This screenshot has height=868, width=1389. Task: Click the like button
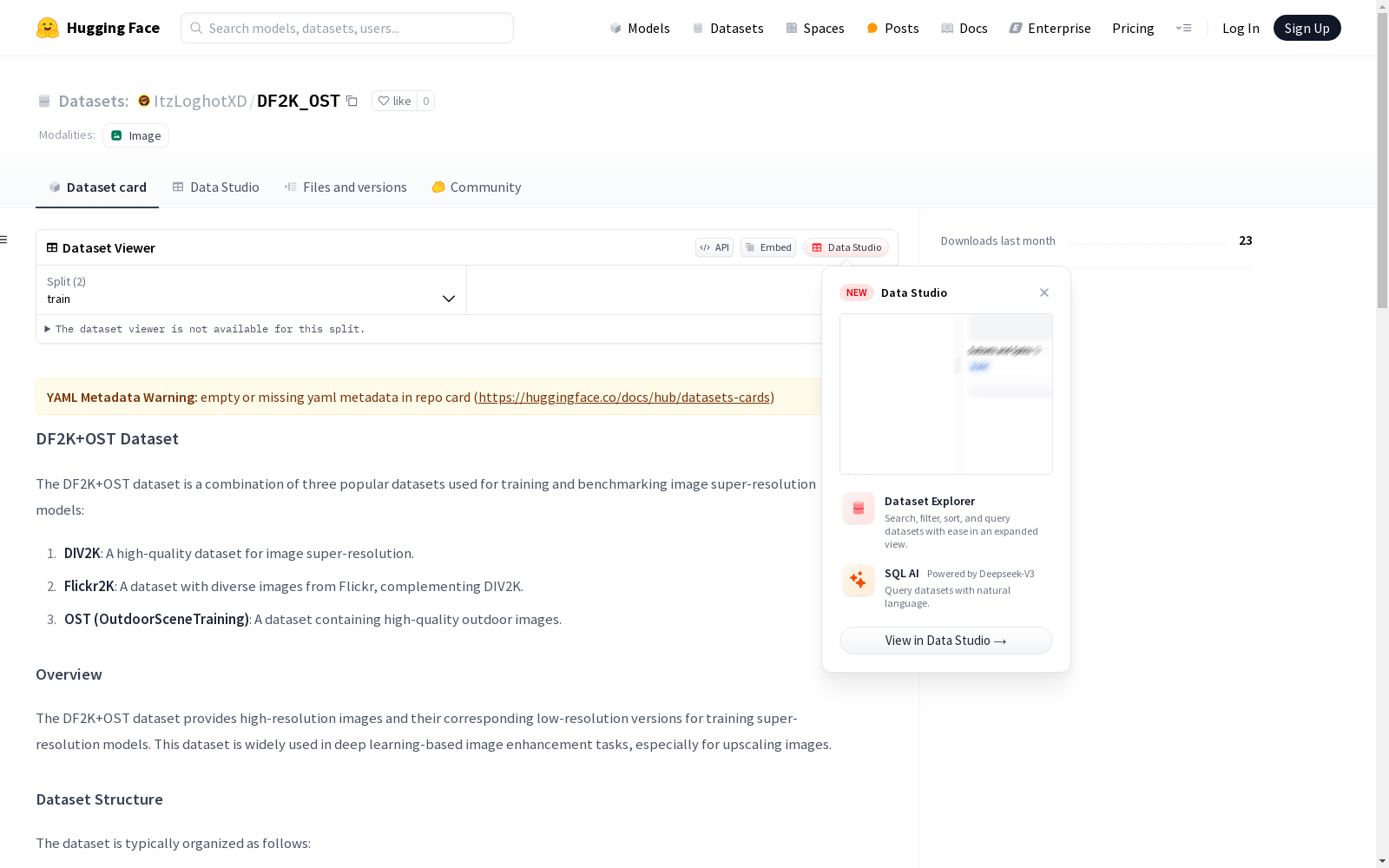[394, 101]
